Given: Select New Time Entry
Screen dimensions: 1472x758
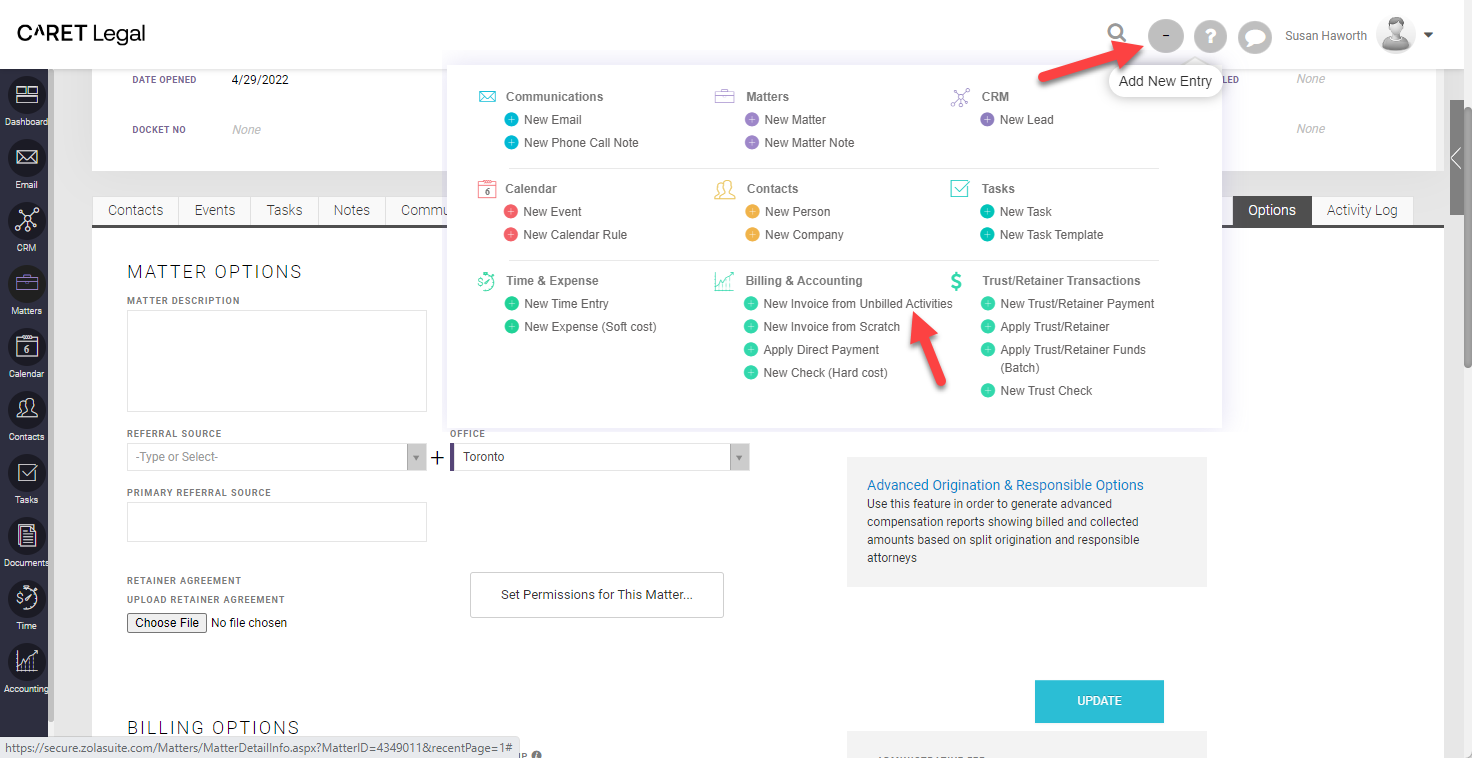Looking at the screenshot, I should (x=566, y=304).
